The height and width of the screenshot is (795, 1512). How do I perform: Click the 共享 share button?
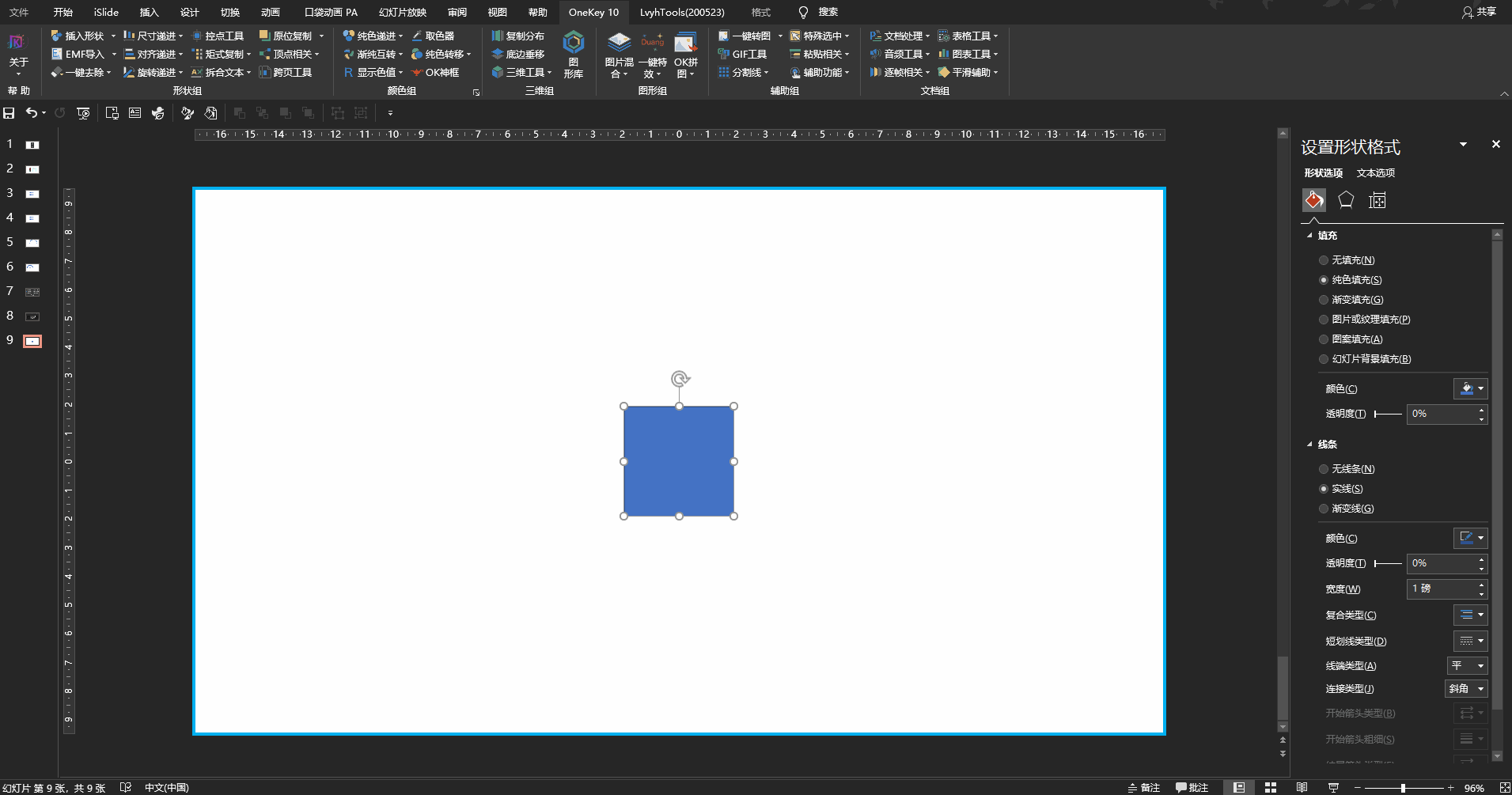pos(1480,12)
